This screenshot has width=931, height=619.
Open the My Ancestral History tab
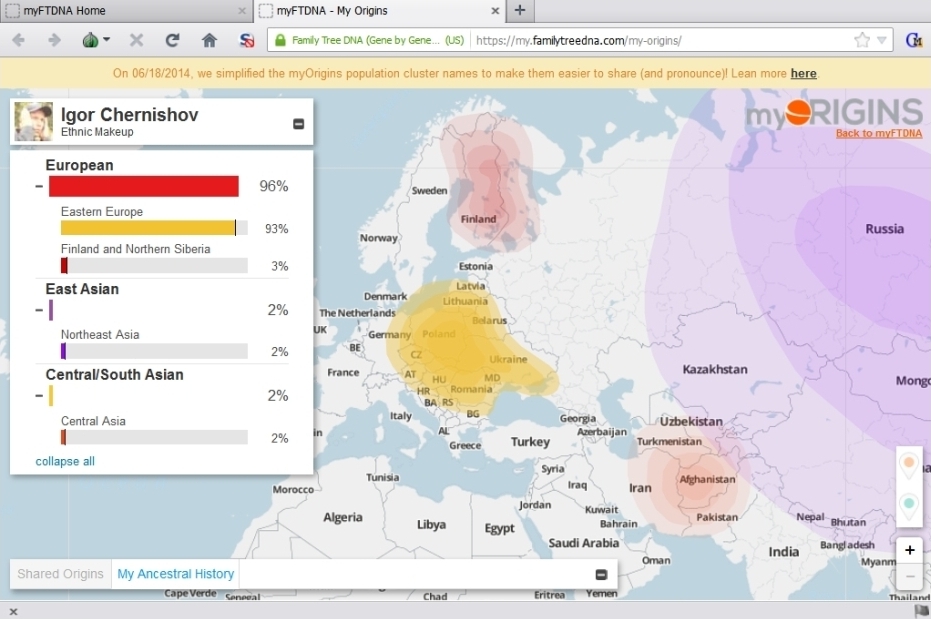pos(176,574)
